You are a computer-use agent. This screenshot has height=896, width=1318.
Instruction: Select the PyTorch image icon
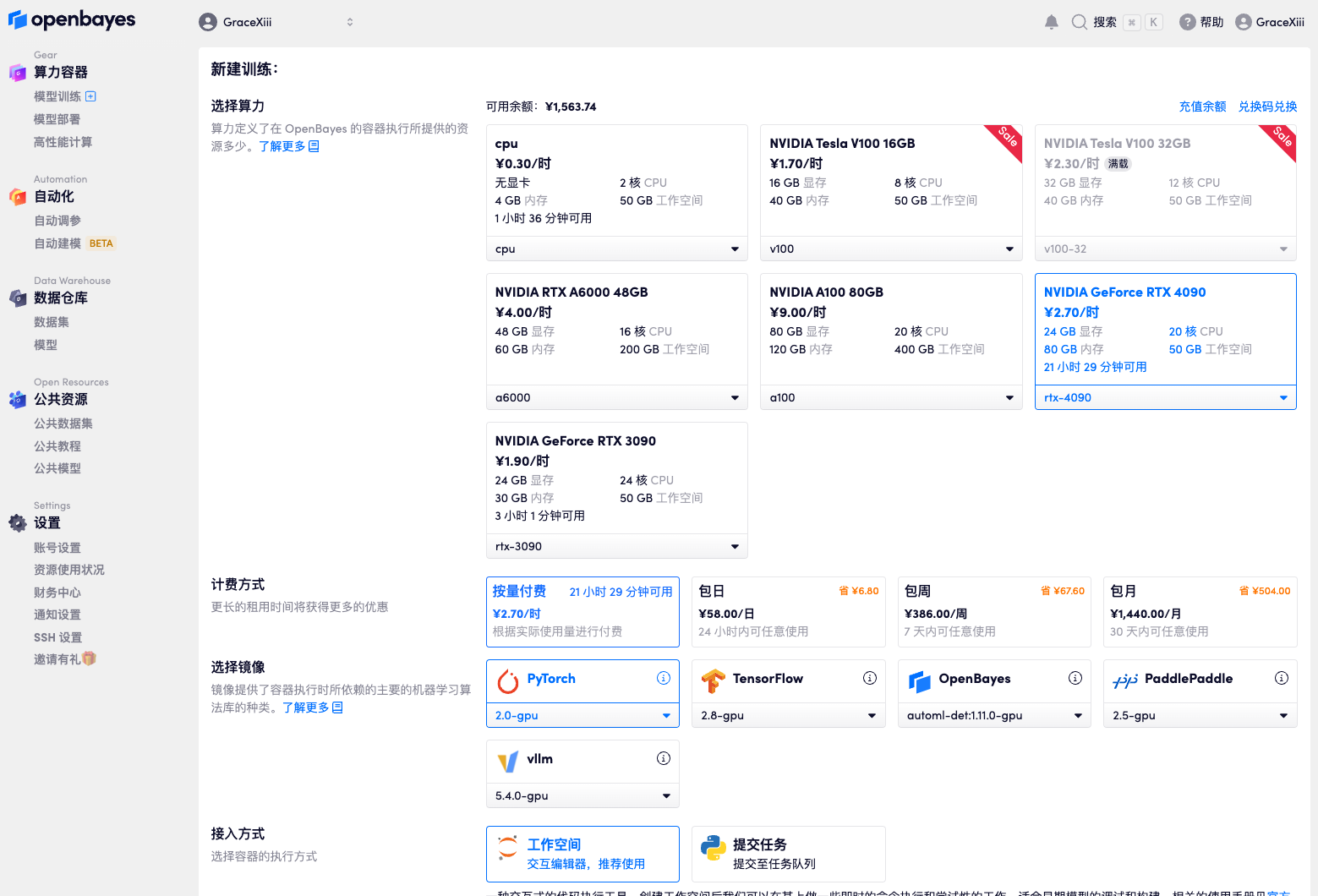[x=508, y=679]
